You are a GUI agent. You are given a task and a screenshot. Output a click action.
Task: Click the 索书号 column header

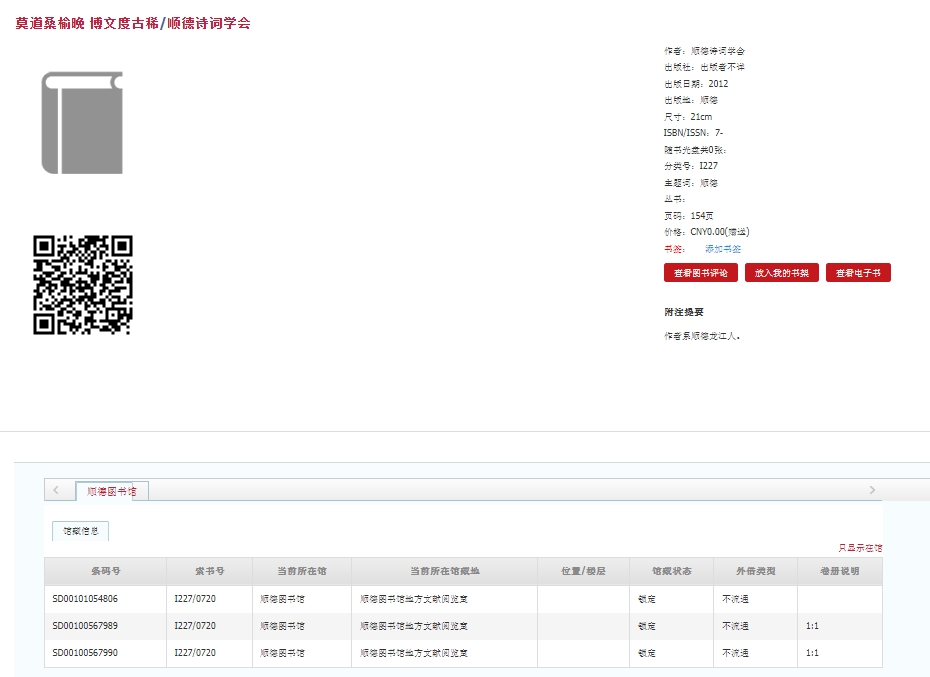coord(210,571)
